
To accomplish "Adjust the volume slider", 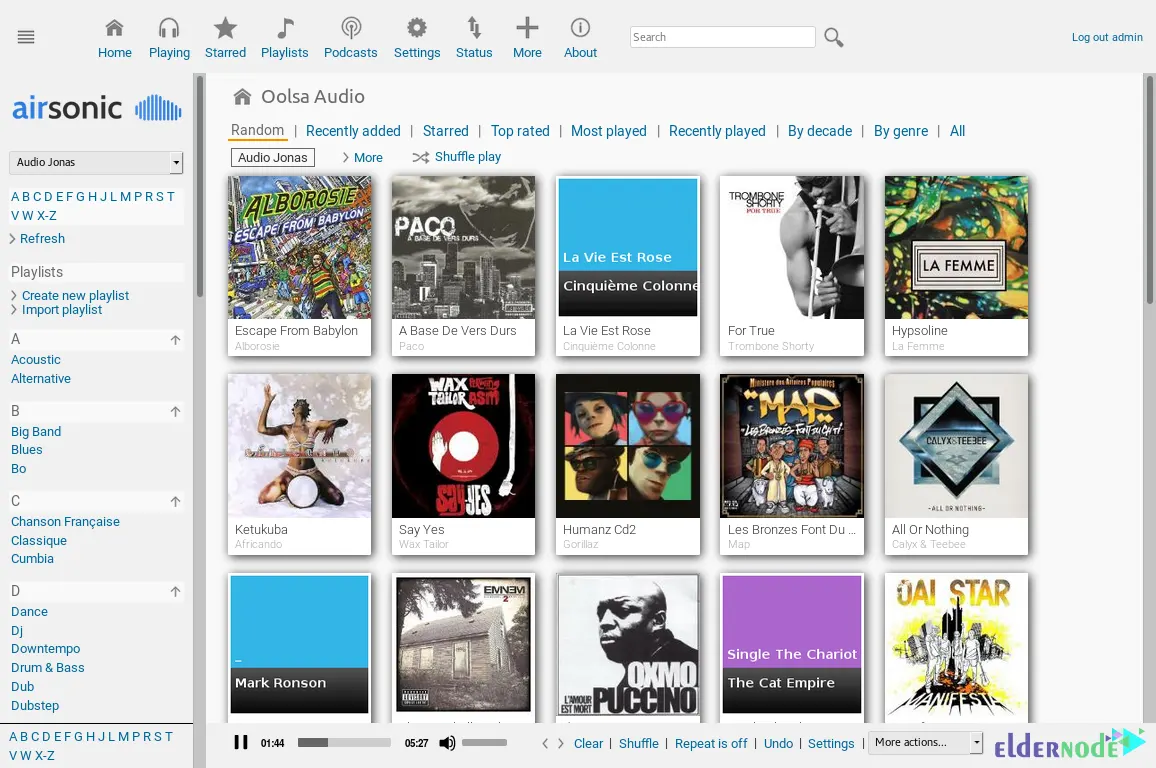I will 485,743.
